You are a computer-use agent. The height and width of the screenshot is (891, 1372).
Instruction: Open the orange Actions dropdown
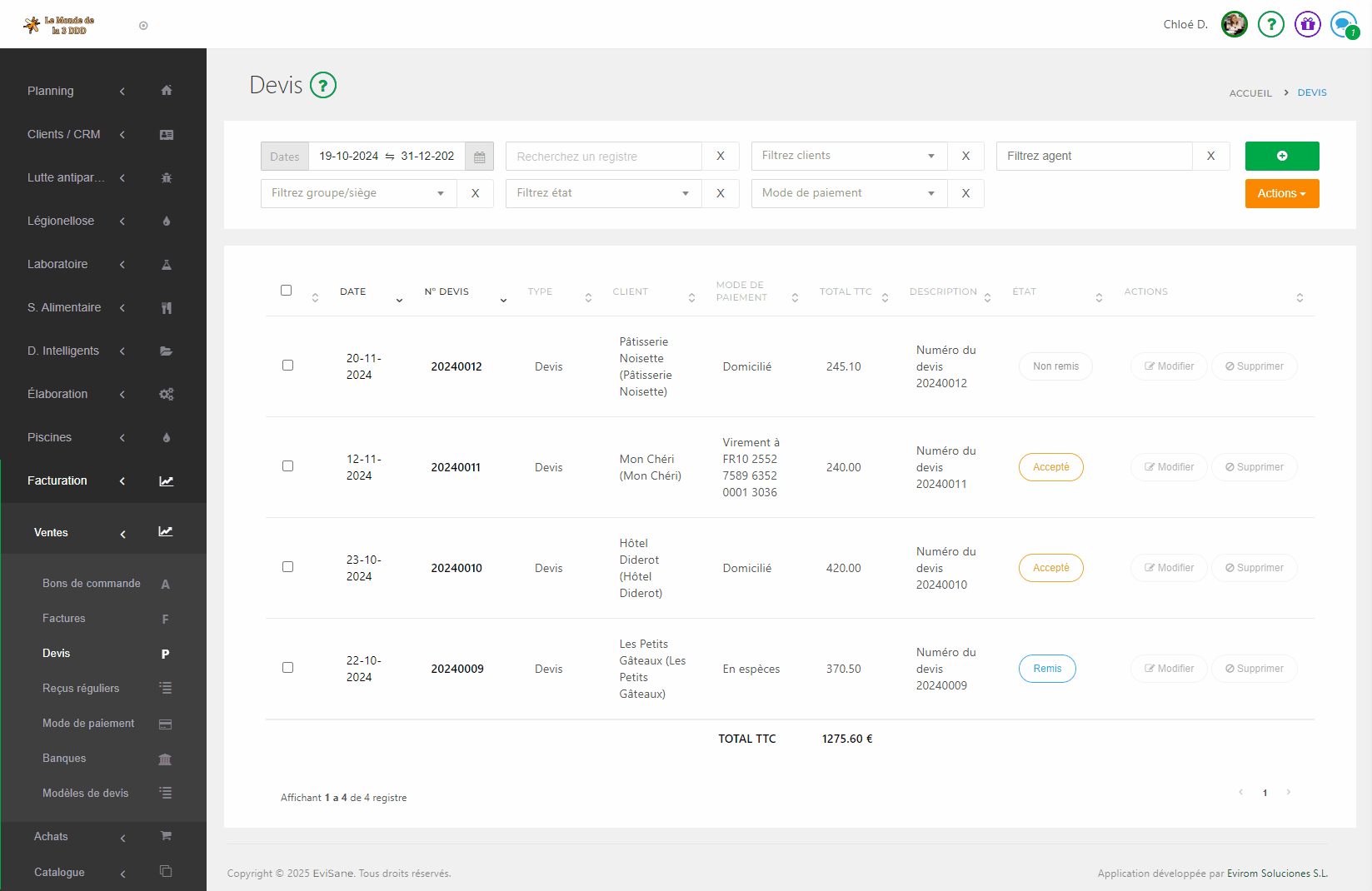point(1282,193)
